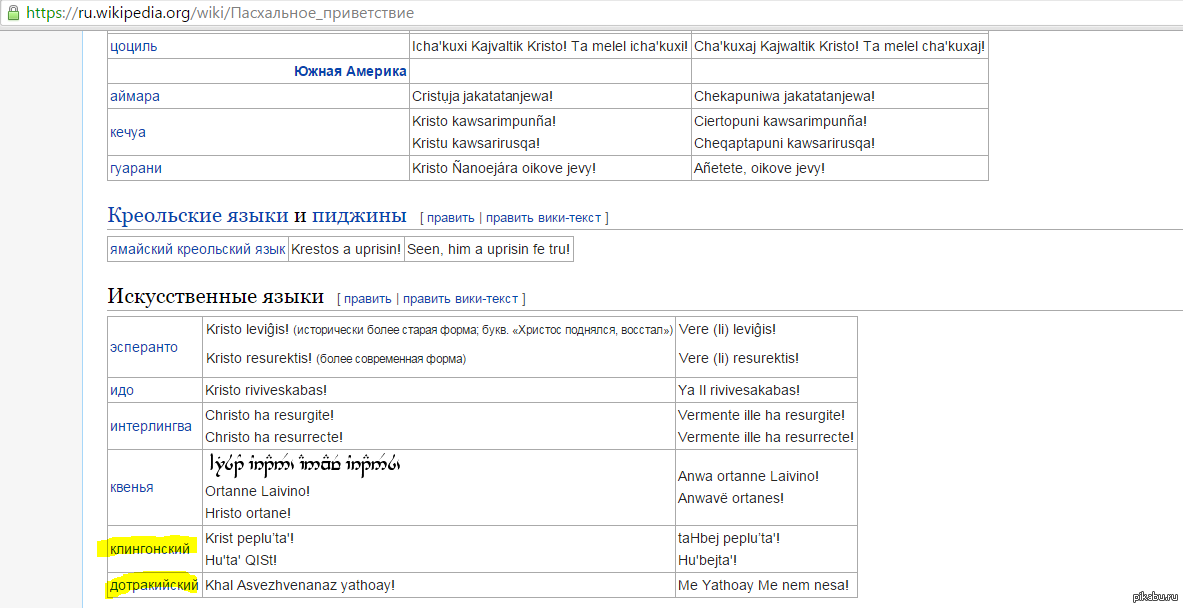
Task: Open the Креольские языки heading link
Action: coord(198,216)
